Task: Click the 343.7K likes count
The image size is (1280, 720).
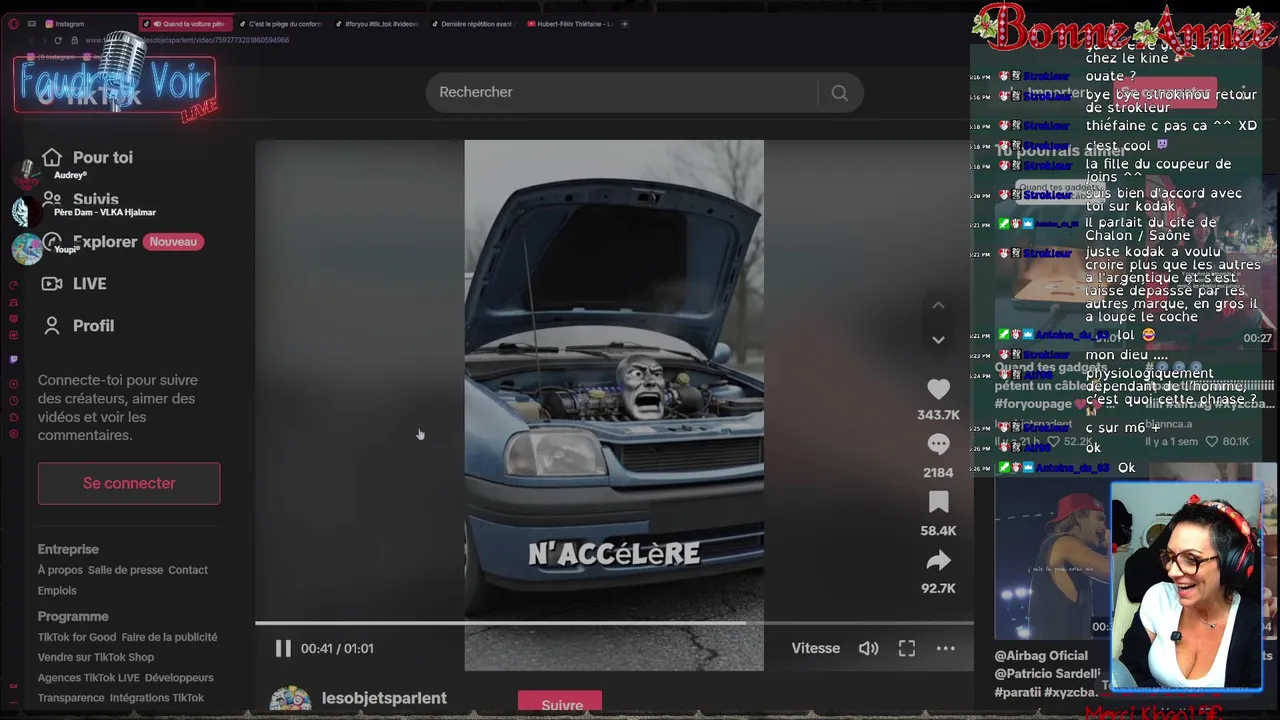Action: [938, 415]
